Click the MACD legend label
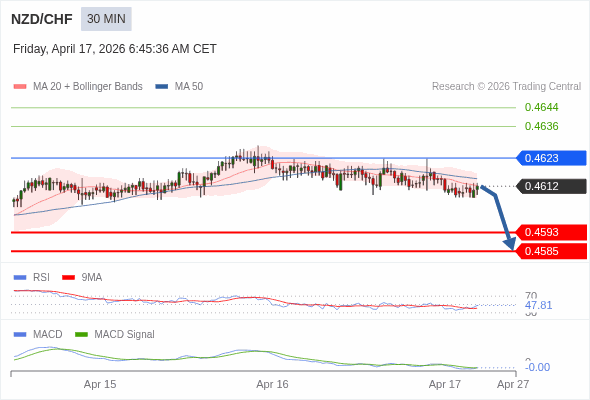The image size is (590, 400). pyautogui.click(x=48, y=335)
